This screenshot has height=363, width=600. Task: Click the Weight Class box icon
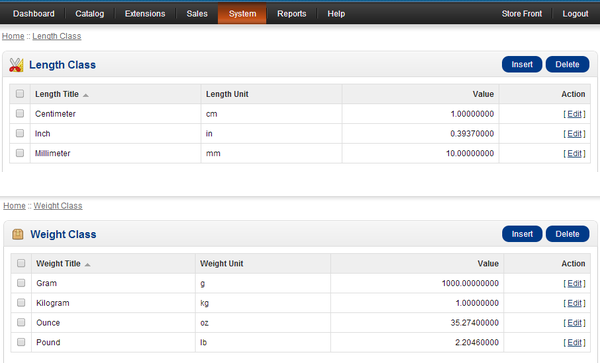18,234
